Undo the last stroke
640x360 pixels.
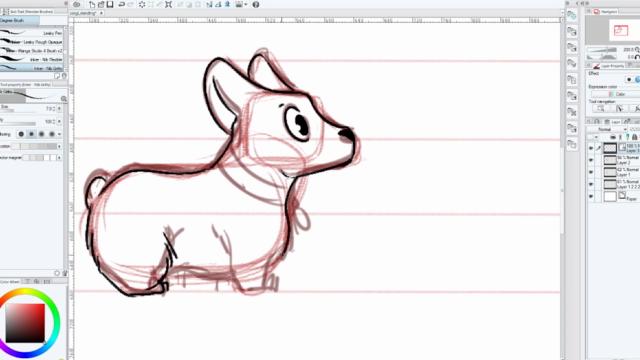click(122, 4)
